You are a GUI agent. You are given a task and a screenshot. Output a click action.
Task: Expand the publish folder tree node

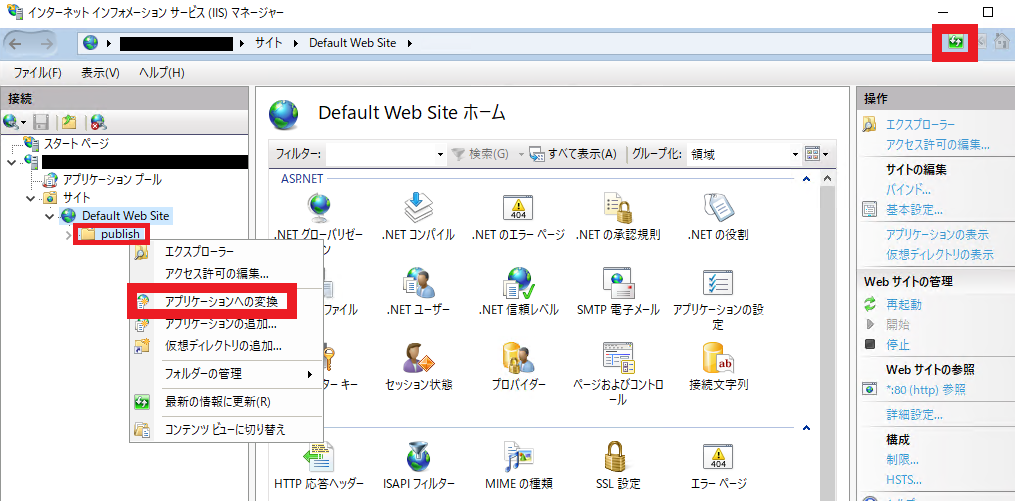pos(69,234)
